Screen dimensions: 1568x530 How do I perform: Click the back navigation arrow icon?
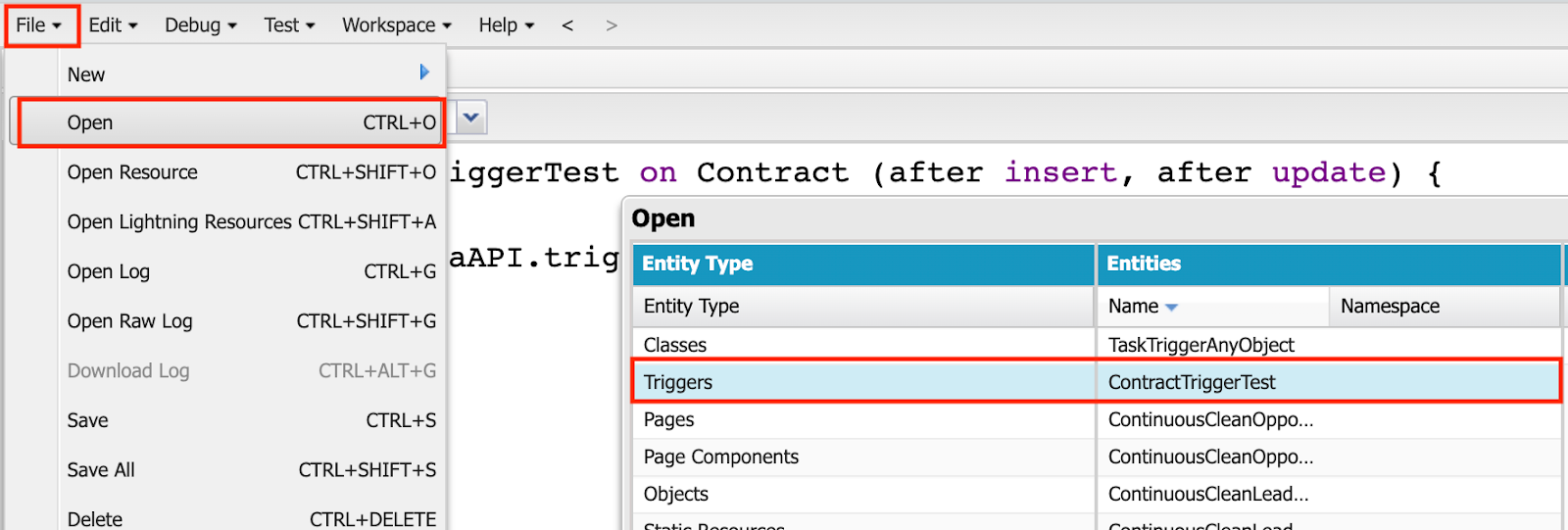567,25
